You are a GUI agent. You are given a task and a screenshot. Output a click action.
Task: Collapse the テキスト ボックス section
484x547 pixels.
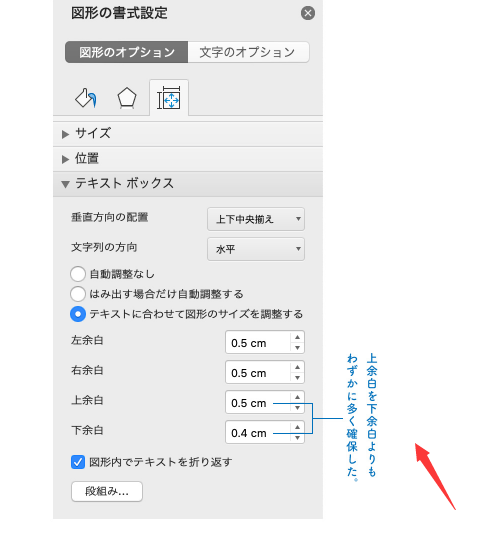188,184
